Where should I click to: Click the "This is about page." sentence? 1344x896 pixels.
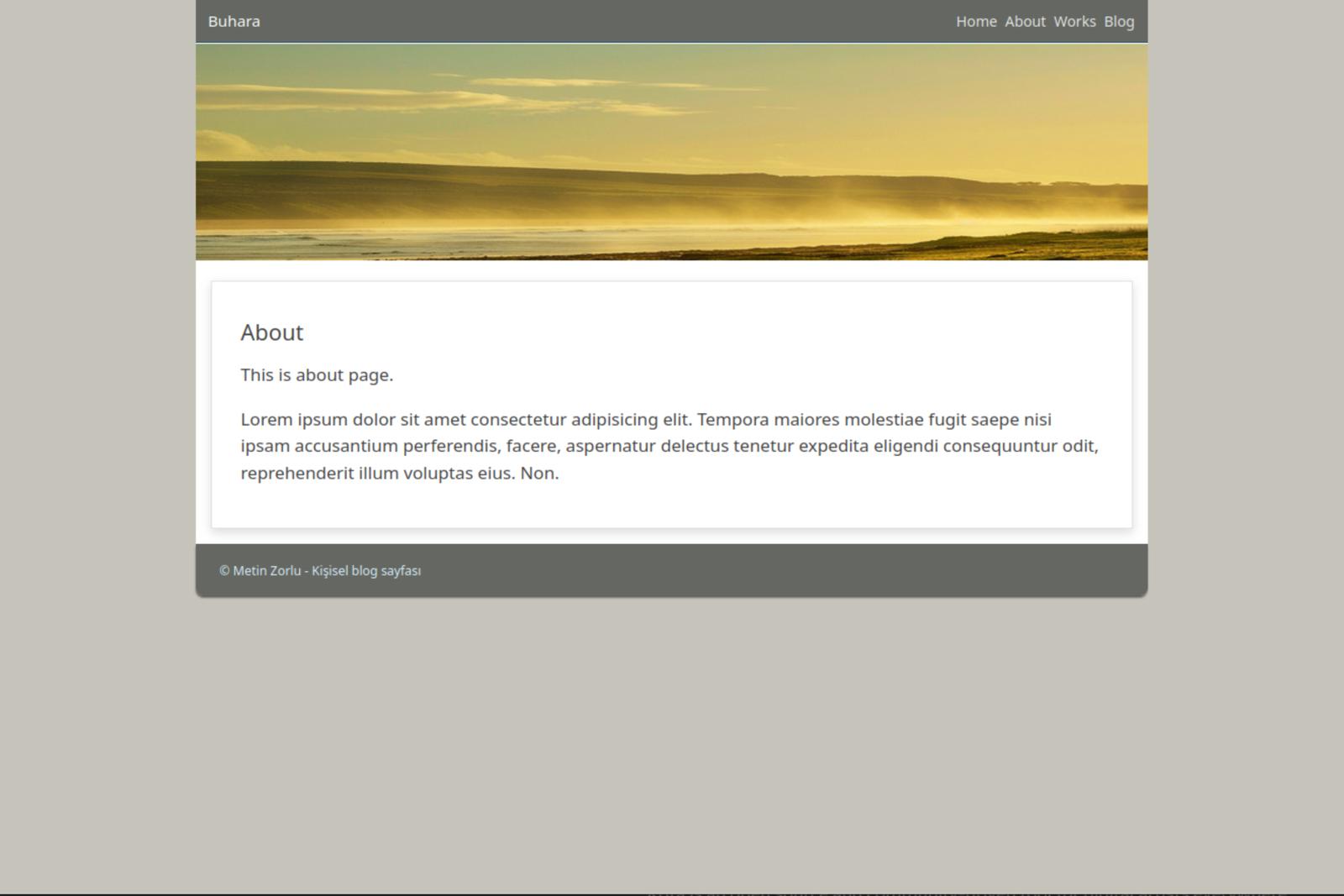317,375
